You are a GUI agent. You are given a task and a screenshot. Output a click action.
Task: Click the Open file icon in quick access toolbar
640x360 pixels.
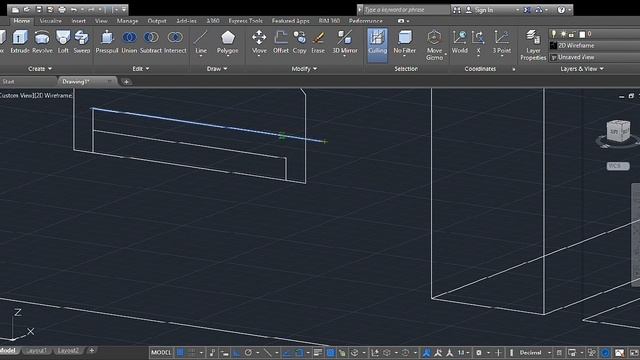(27, 9)
